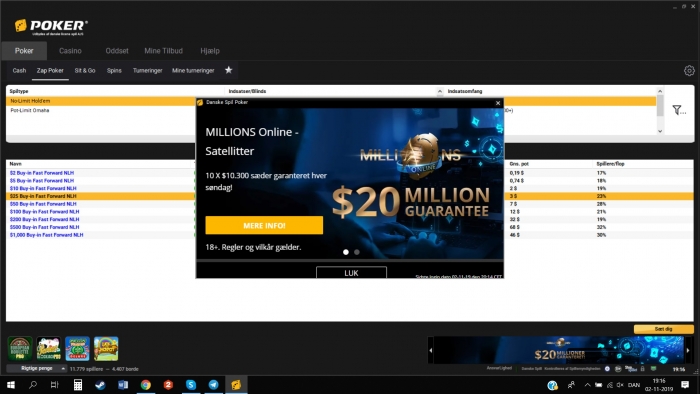Viewport: 700px width, 394px height.
Task: Launch the European Roulette Pro game icon
Action: (x=20, y=348)
